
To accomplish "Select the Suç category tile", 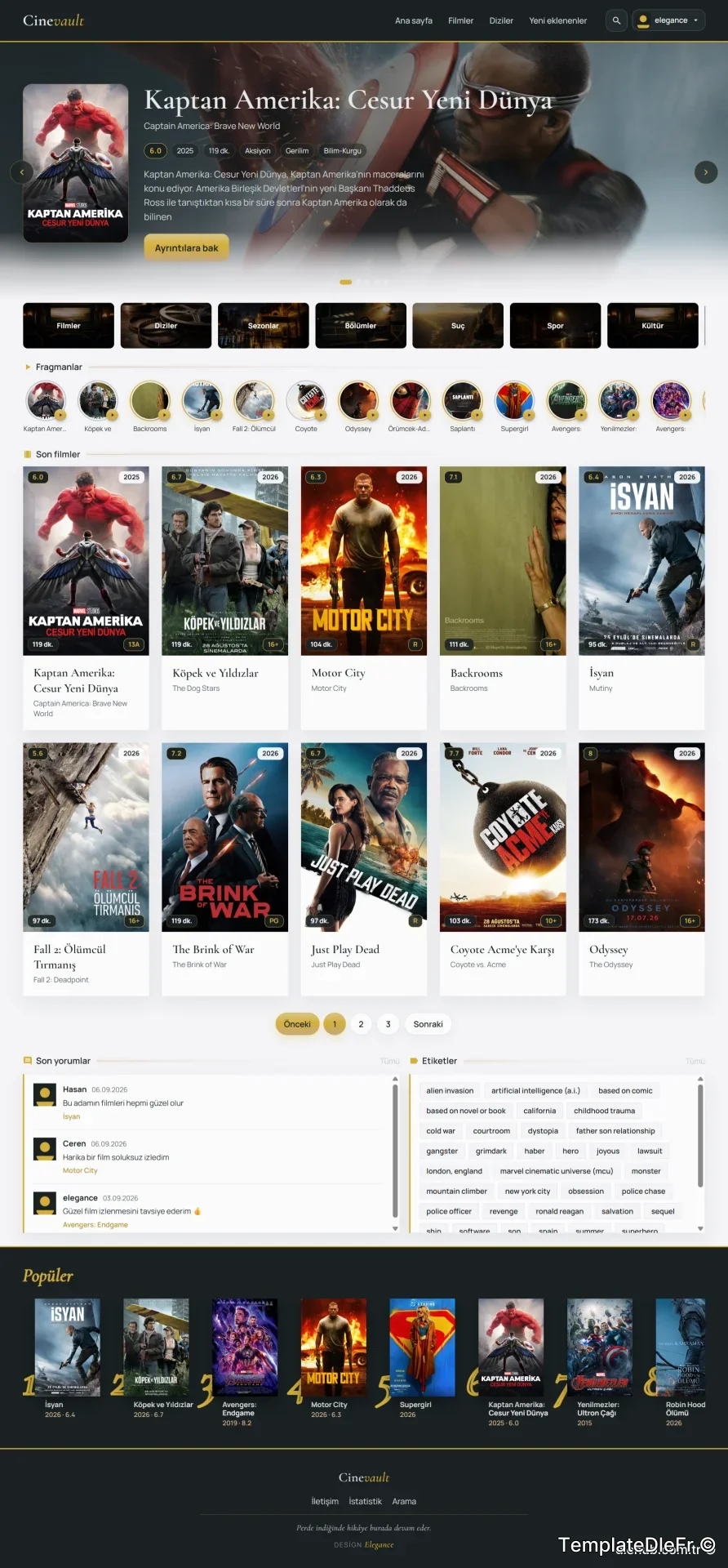I will pyautogui.click(x=458, y=326).
